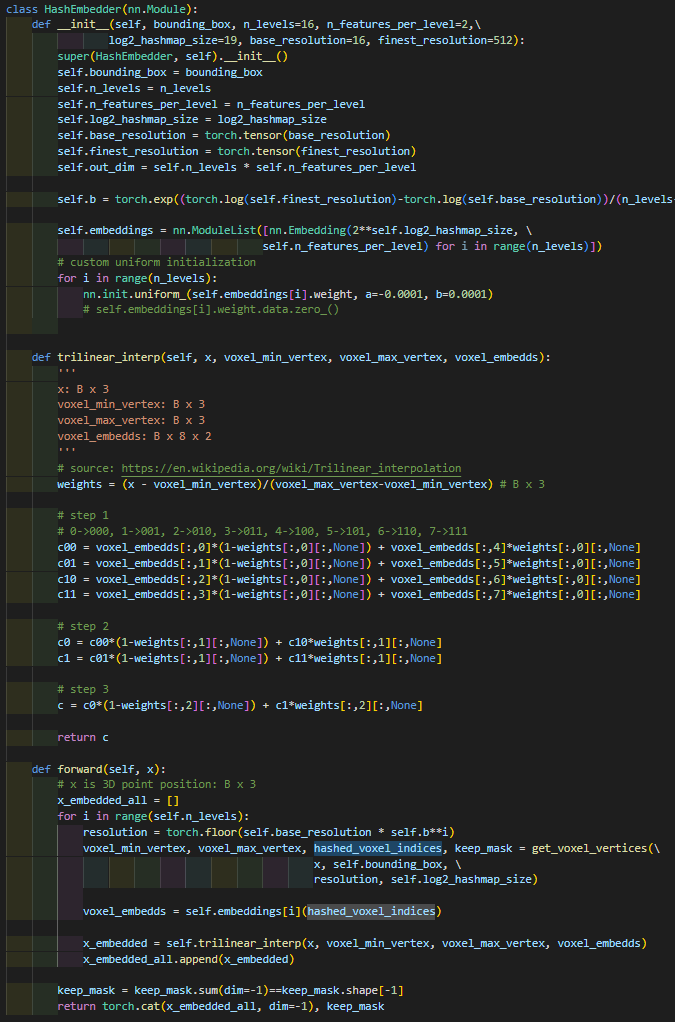
Task: Click the 'b=0.0001' argument
Action: [460, 295]
